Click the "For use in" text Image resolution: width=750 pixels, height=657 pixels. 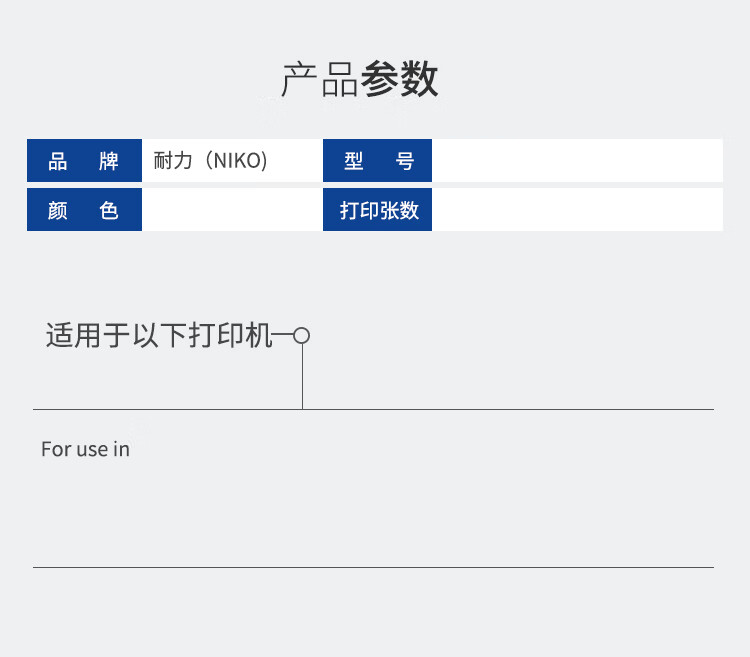click(x=85, y=449)
